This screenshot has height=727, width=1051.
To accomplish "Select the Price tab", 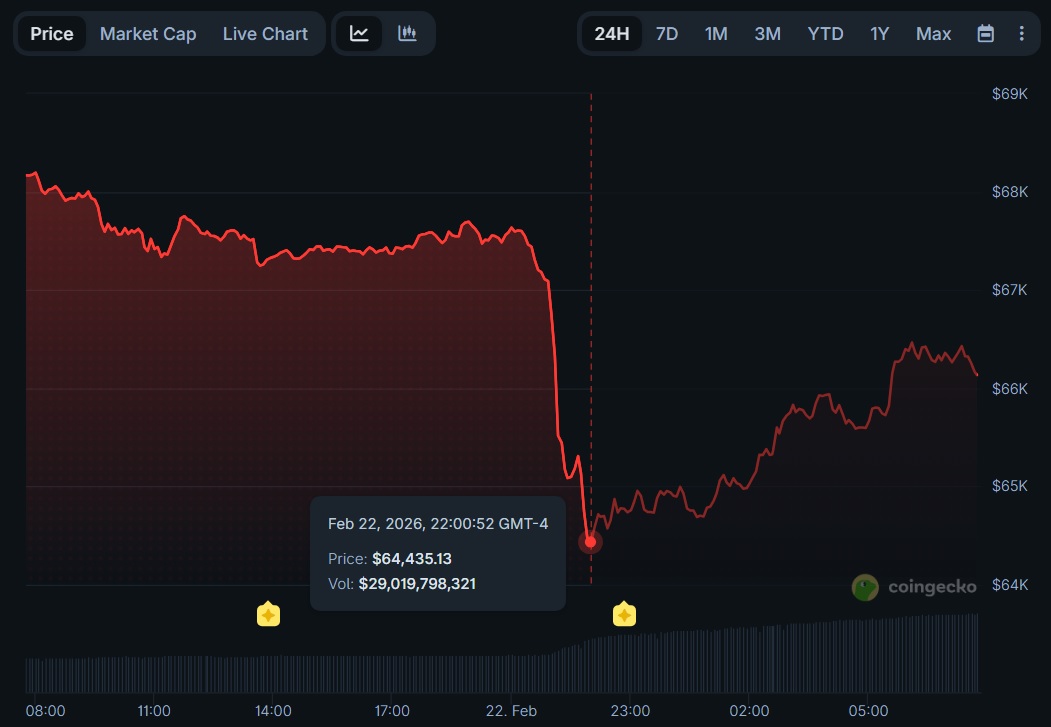I will 51,33.
